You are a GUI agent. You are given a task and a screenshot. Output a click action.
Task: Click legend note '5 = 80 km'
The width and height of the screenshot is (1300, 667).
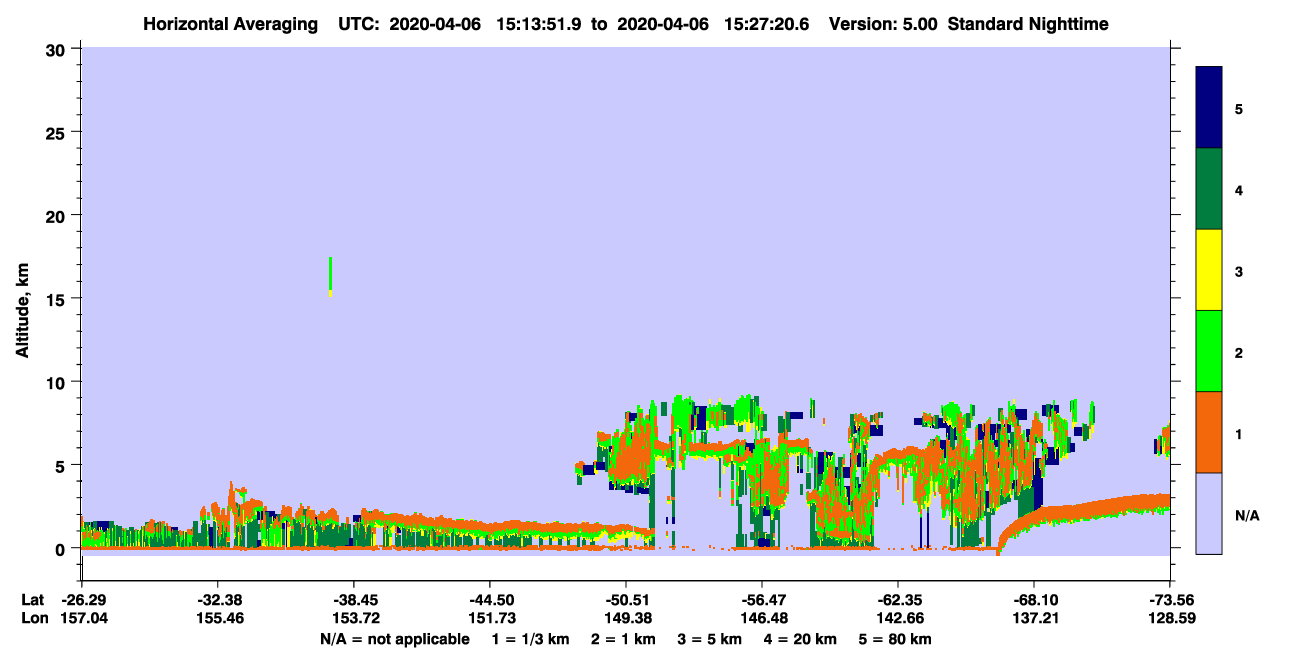click(x=895, y=639)
